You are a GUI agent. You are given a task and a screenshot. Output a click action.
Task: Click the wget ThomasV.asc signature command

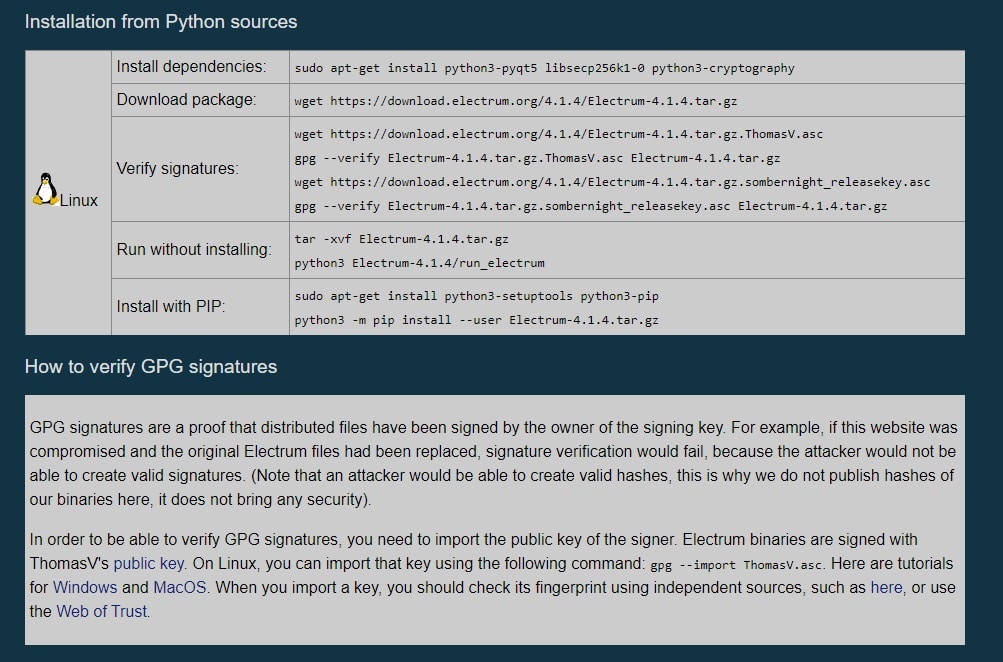click(x=558, y=134)
